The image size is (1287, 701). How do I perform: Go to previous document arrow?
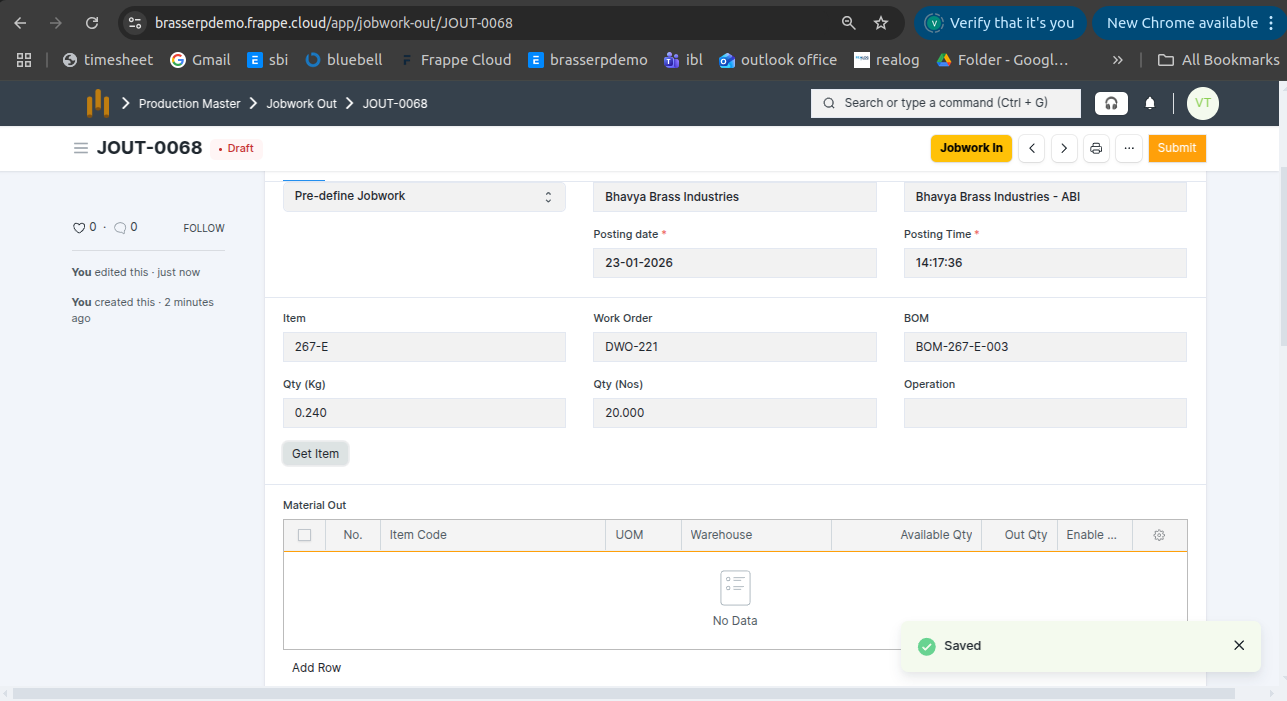click(x=1032, y=148)
